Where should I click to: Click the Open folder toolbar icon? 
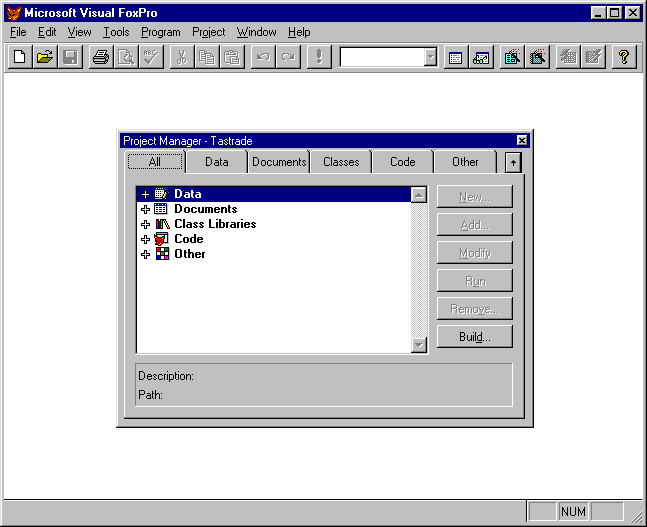[x=45, y=57]
